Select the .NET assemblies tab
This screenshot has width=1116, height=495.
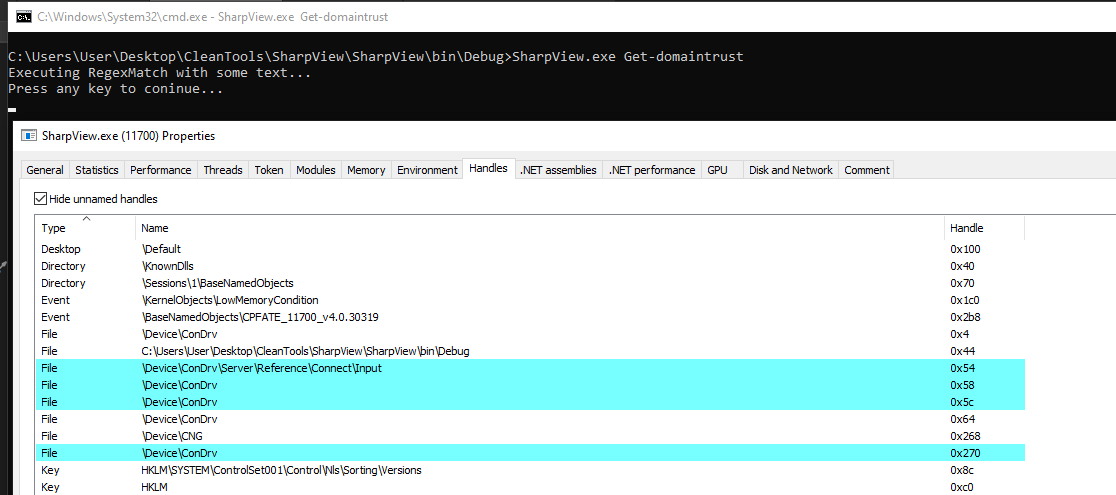558,170
